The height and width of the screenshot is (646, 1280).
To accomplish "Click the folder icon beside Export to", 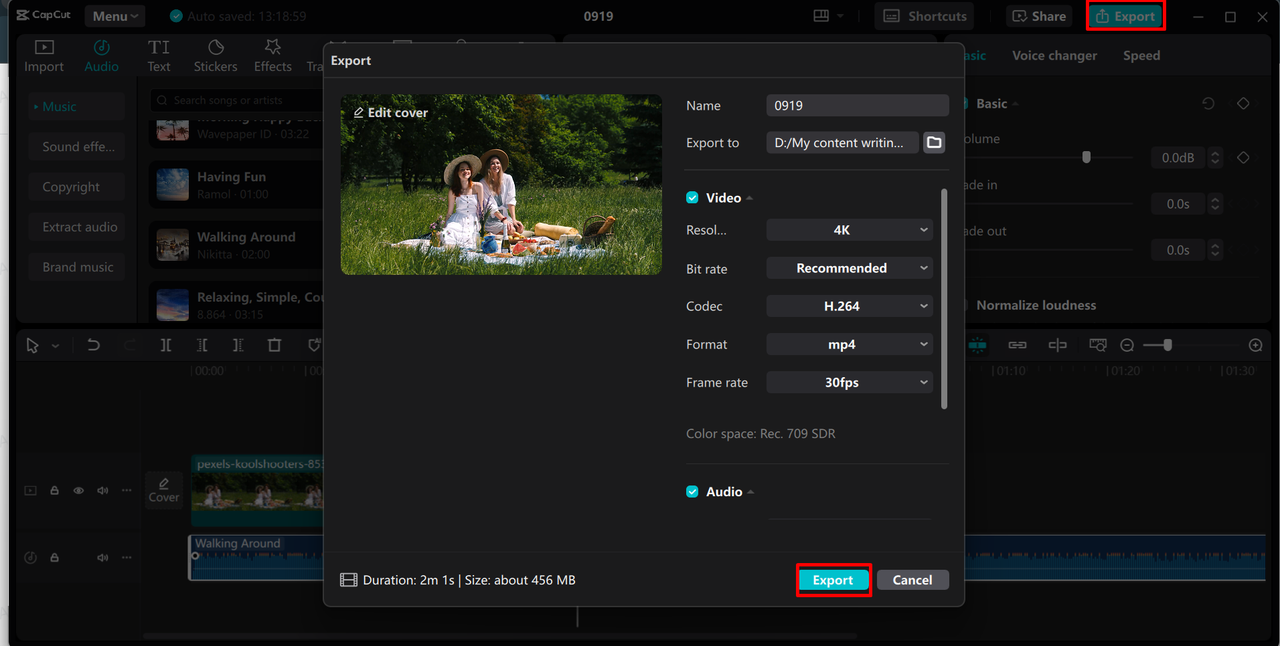I will 934,143.
